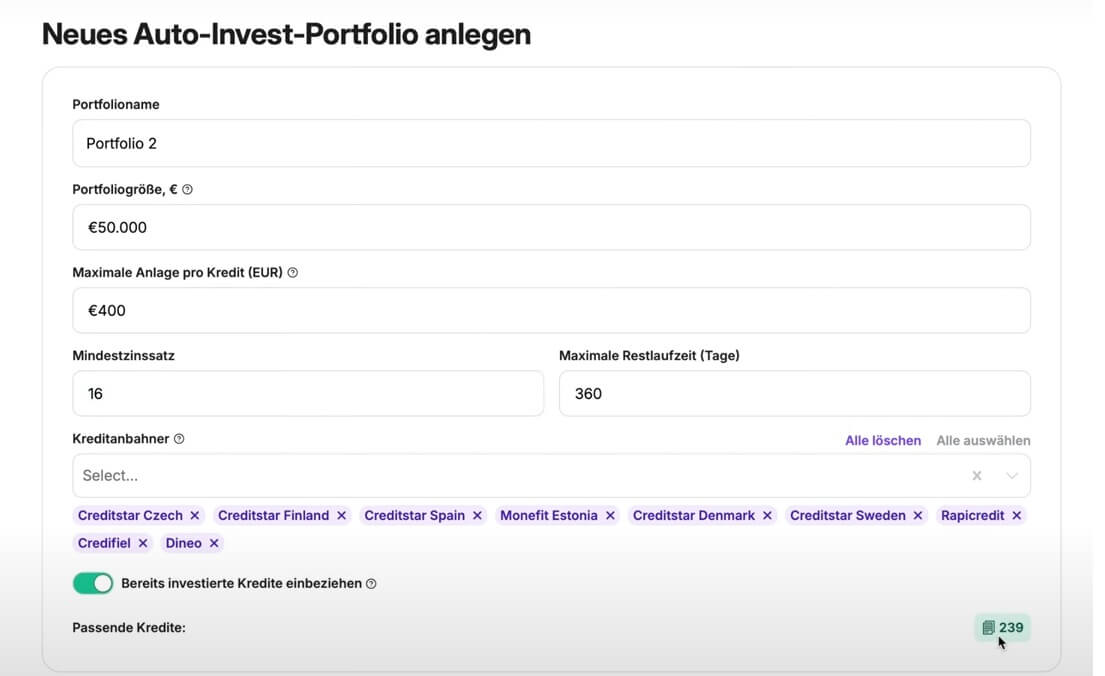Viewport: 1105px width, 676px height.
Task: Click the 239 matching loans badge
Action: (x=1003, y=628)
